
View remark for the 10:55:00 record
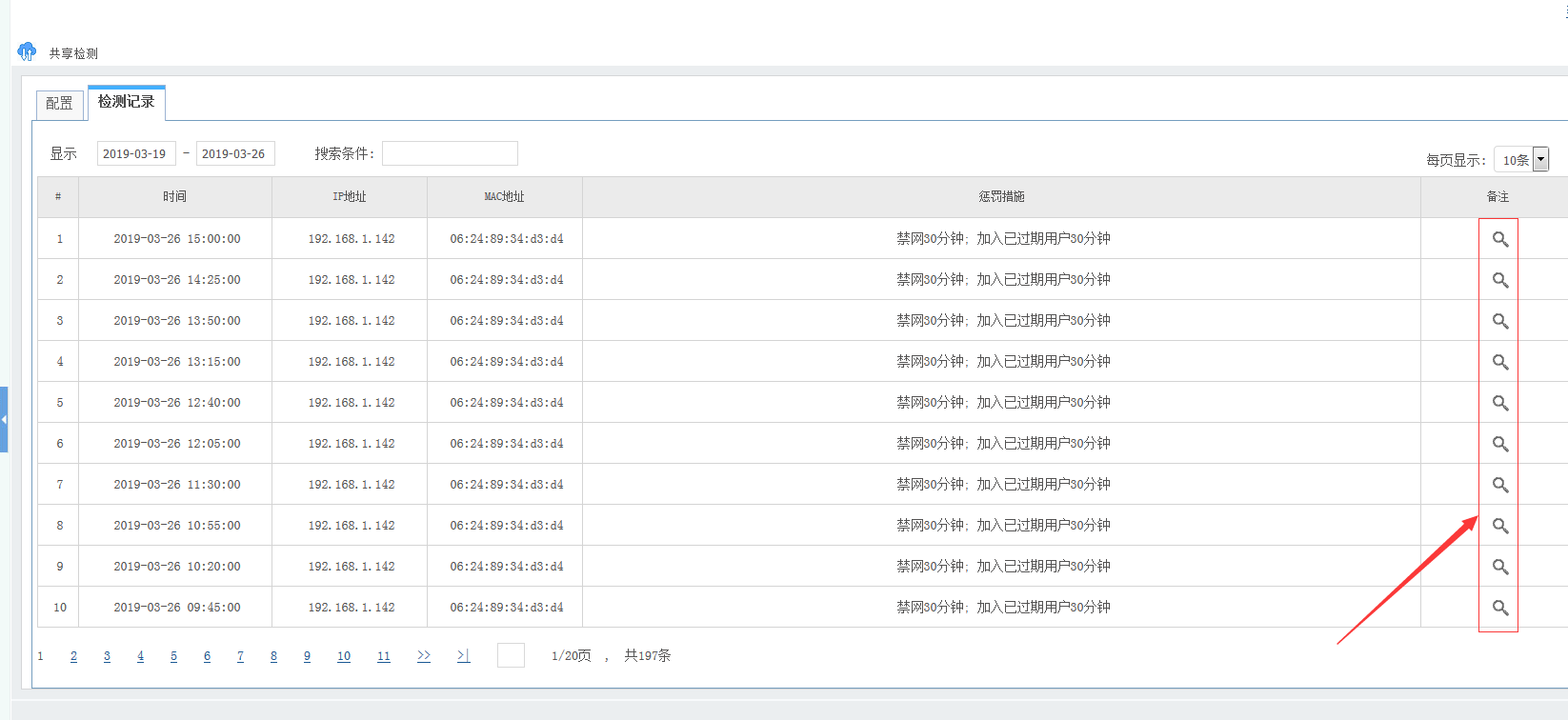click(1499, 526)
